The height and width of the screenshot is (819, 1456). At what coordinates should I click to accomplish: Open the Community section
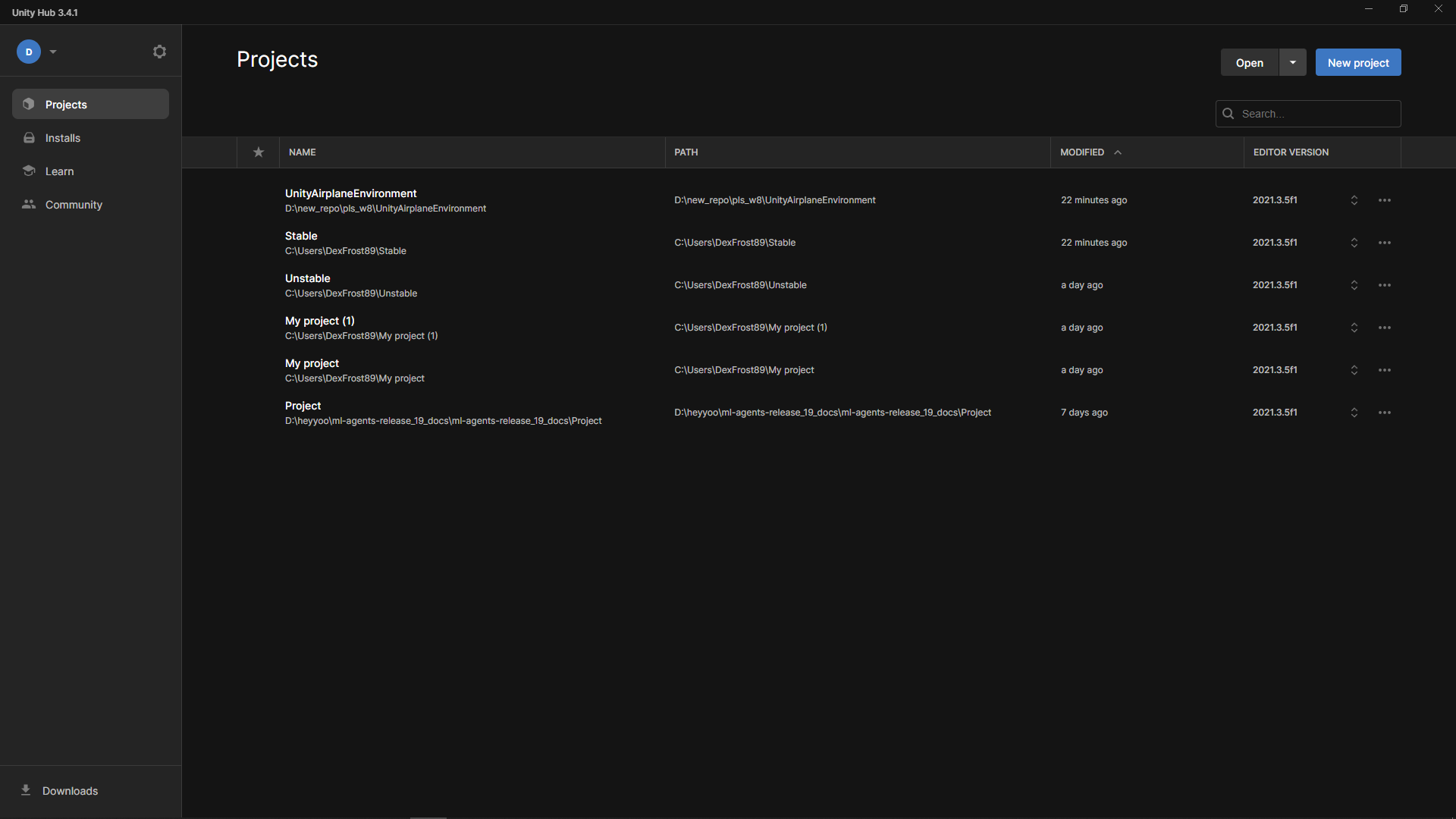(90, 205)
